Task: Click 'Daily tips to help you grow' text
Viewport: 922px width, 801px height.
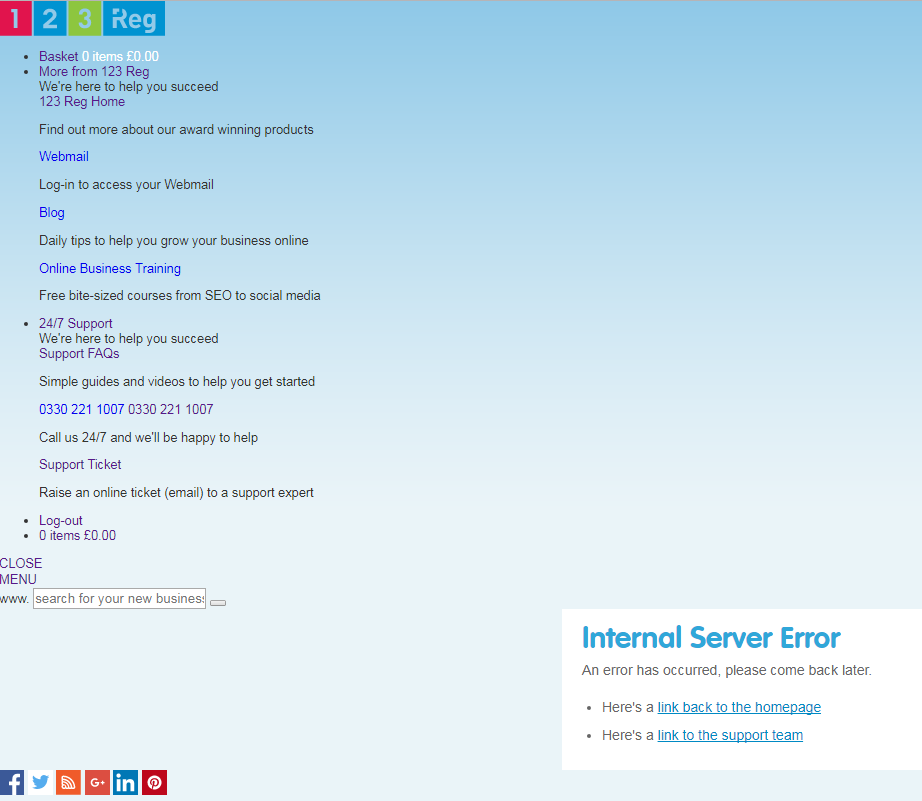Action: (174, 241)
